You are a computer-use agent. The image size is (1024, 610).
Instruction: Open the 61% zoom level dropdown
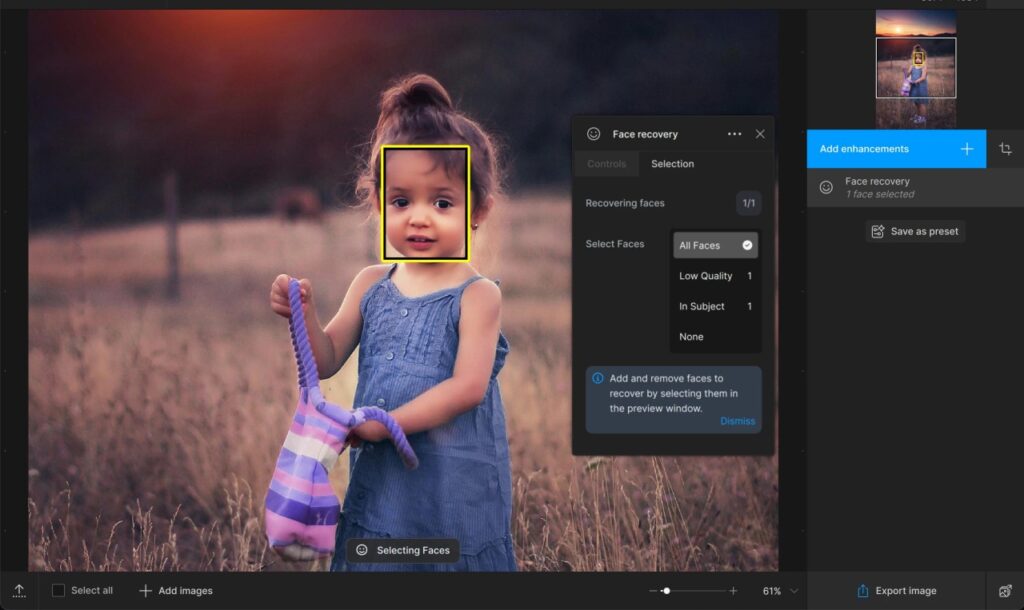pyautogui.click(x=780, y=591)
